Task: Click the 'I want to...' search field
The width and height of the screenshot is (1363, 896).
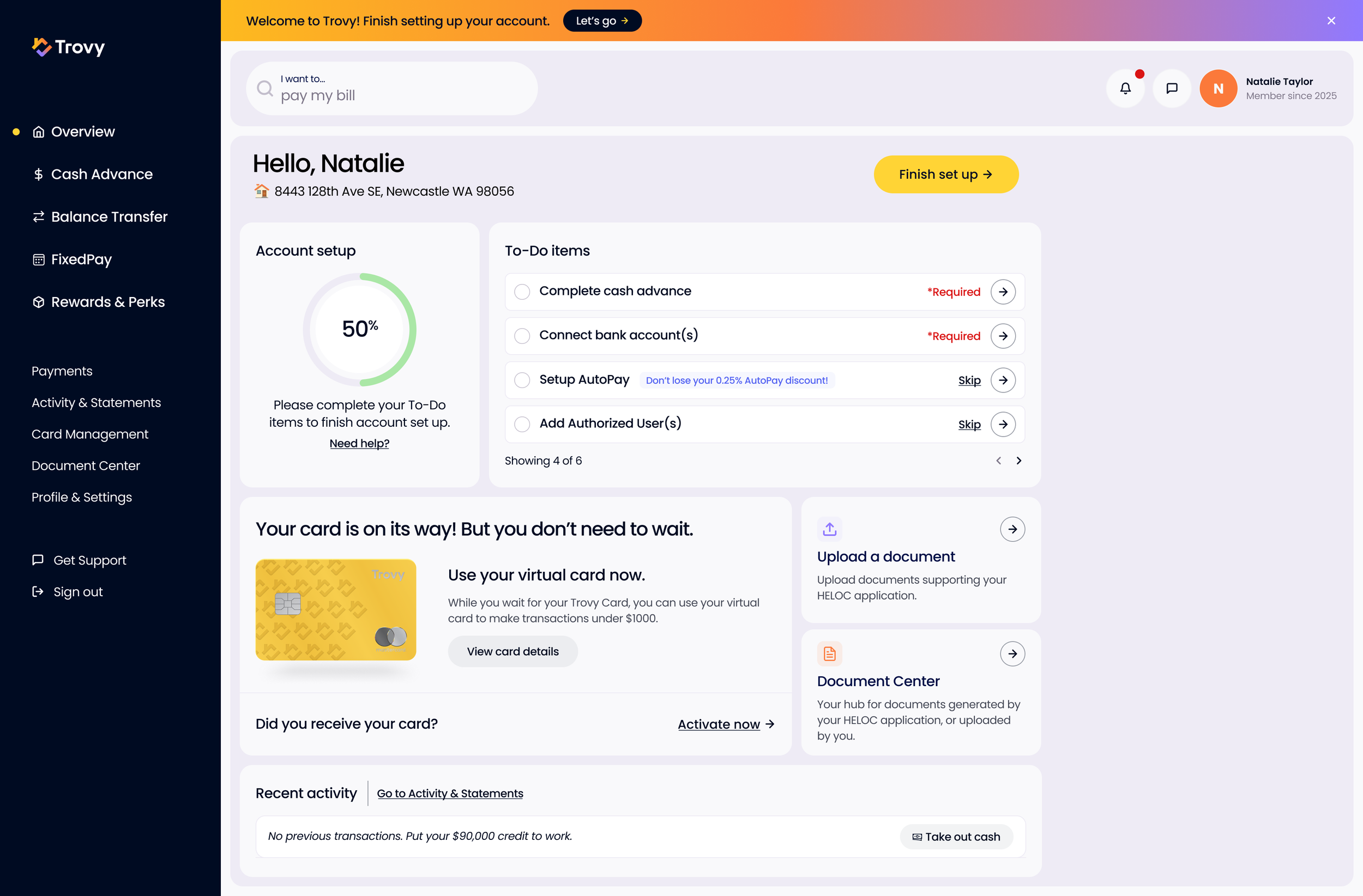Action: pyautogui.click(x=391, y=88)
